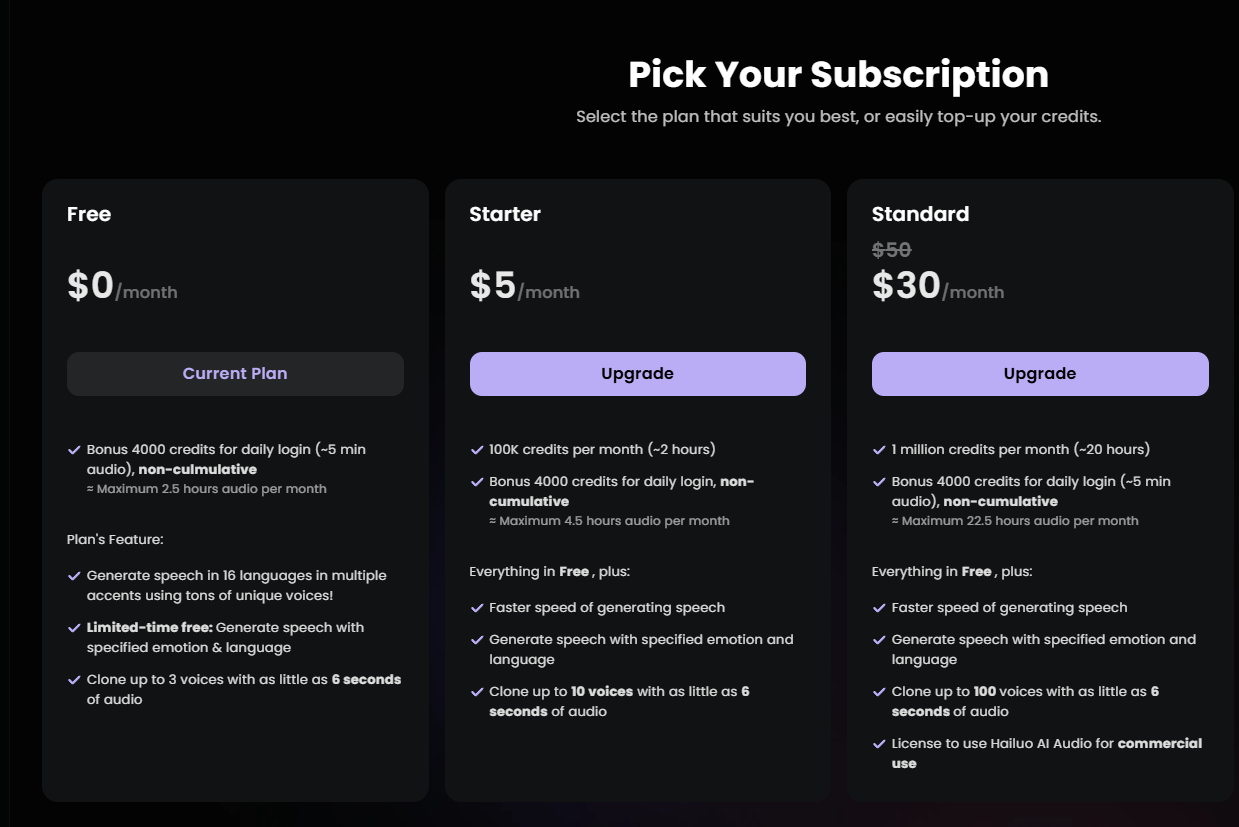Click checkmark beside Clone up to 100 voices
The image size is (1239, 827).
coord(879,692)
